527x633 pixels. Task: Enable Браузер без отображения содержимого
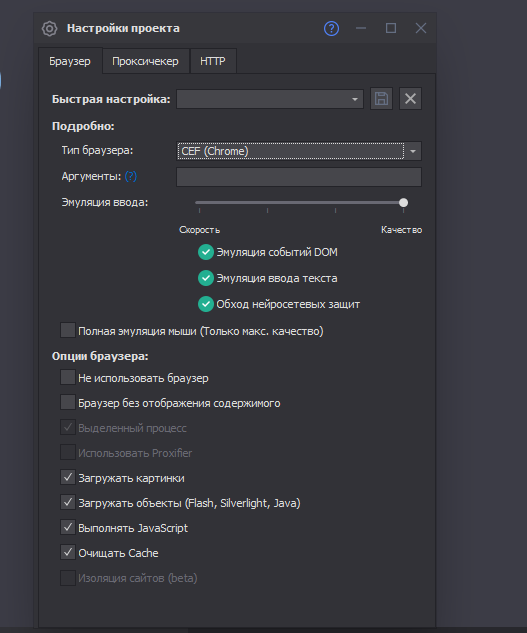click(x=68, y=402)
